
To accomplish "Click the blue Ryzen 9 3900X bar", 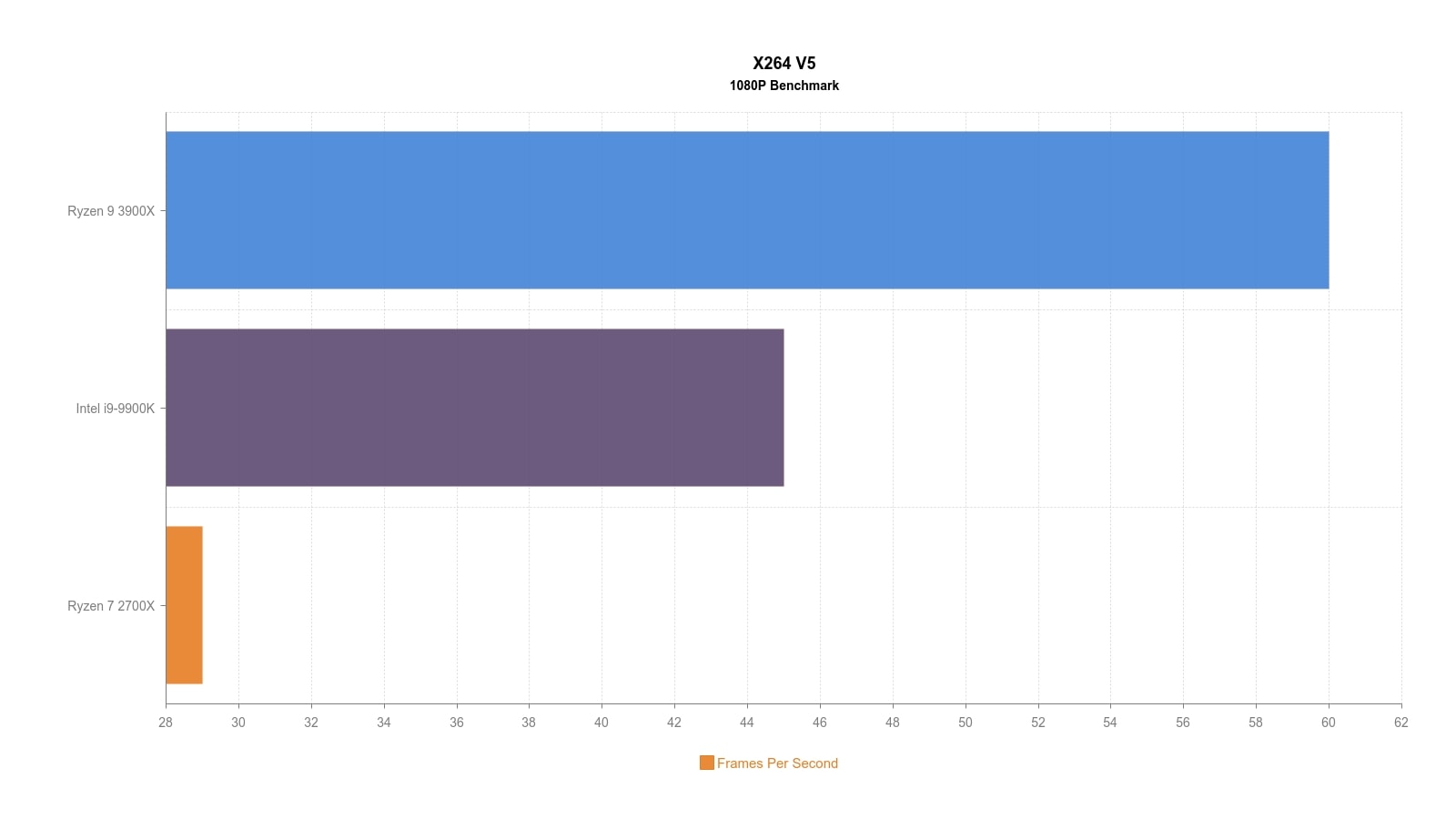I will [x=746, y=210].
